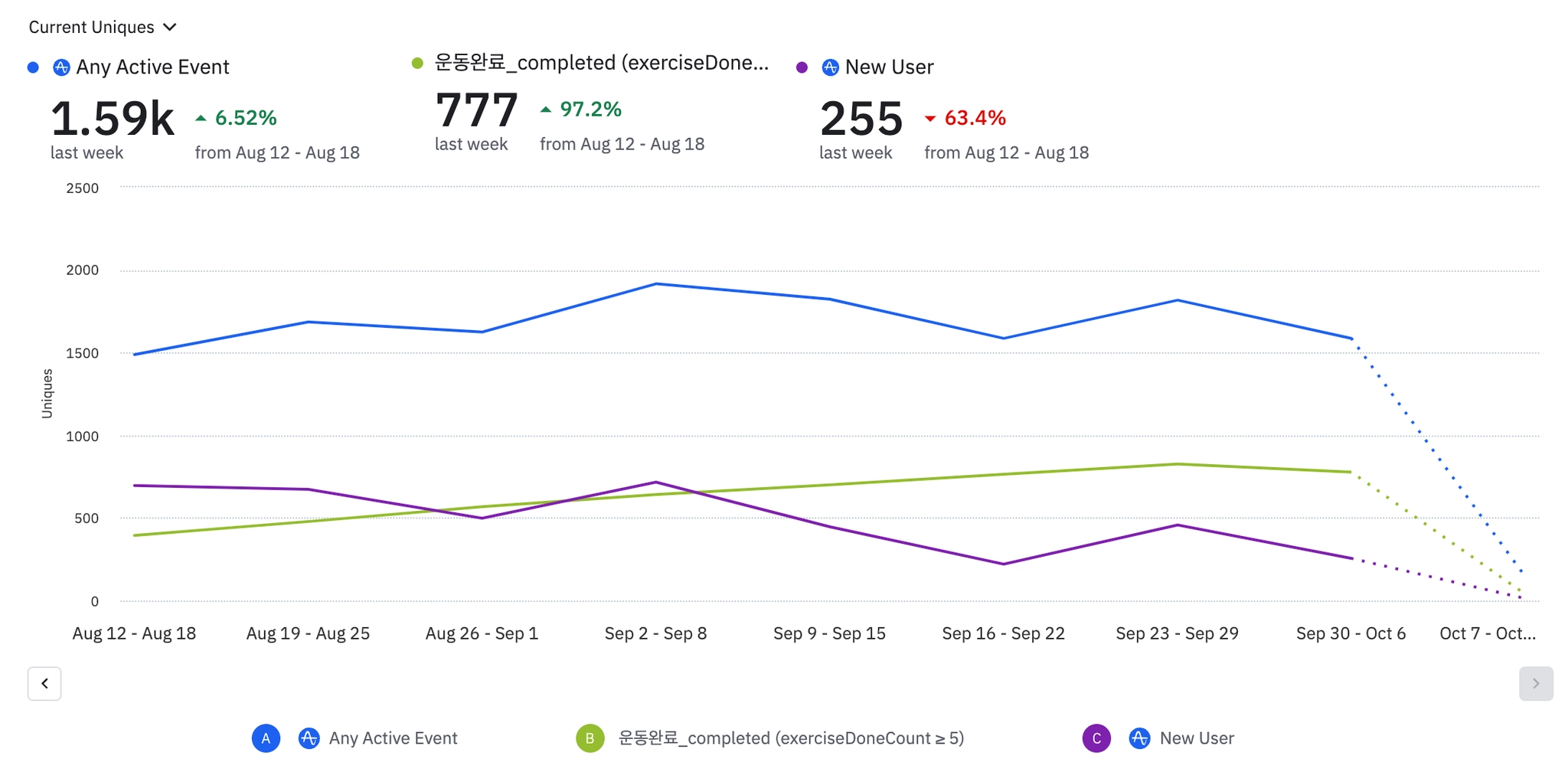Go to the previous chart page
Screen dimensions: 1568x772
(44, 683)
